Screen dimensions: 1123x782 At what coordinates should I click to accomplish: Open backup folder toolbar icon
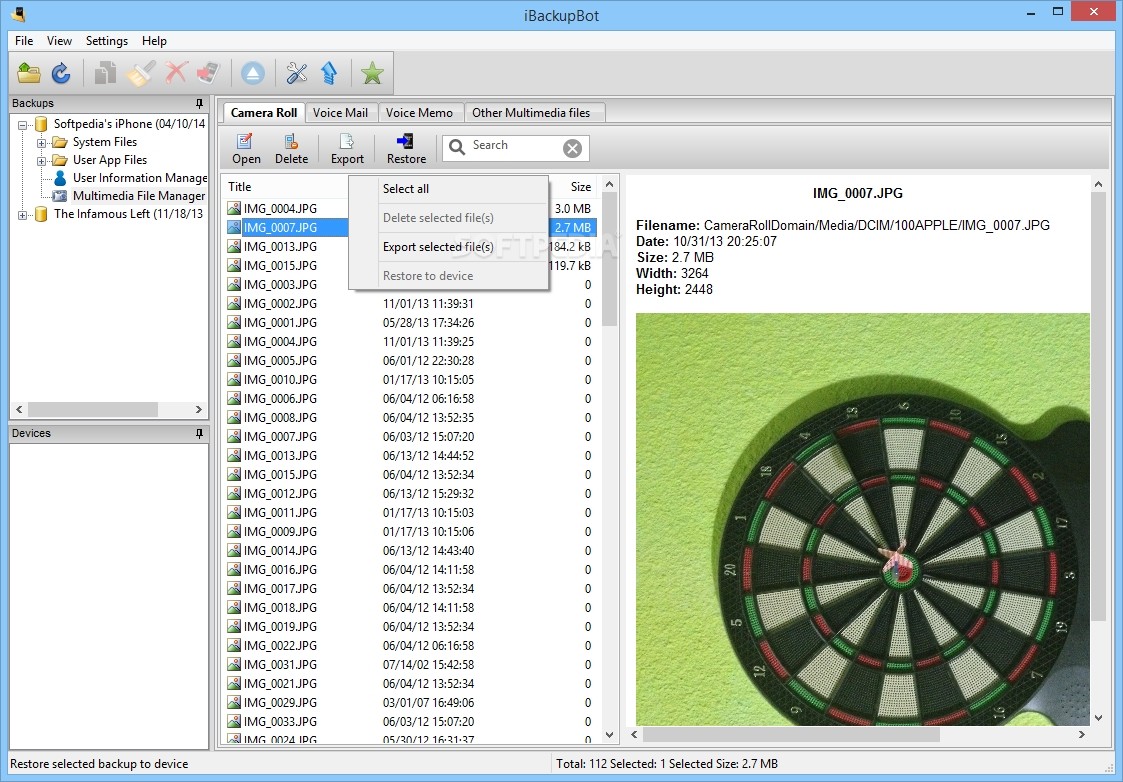click(29, 73)
